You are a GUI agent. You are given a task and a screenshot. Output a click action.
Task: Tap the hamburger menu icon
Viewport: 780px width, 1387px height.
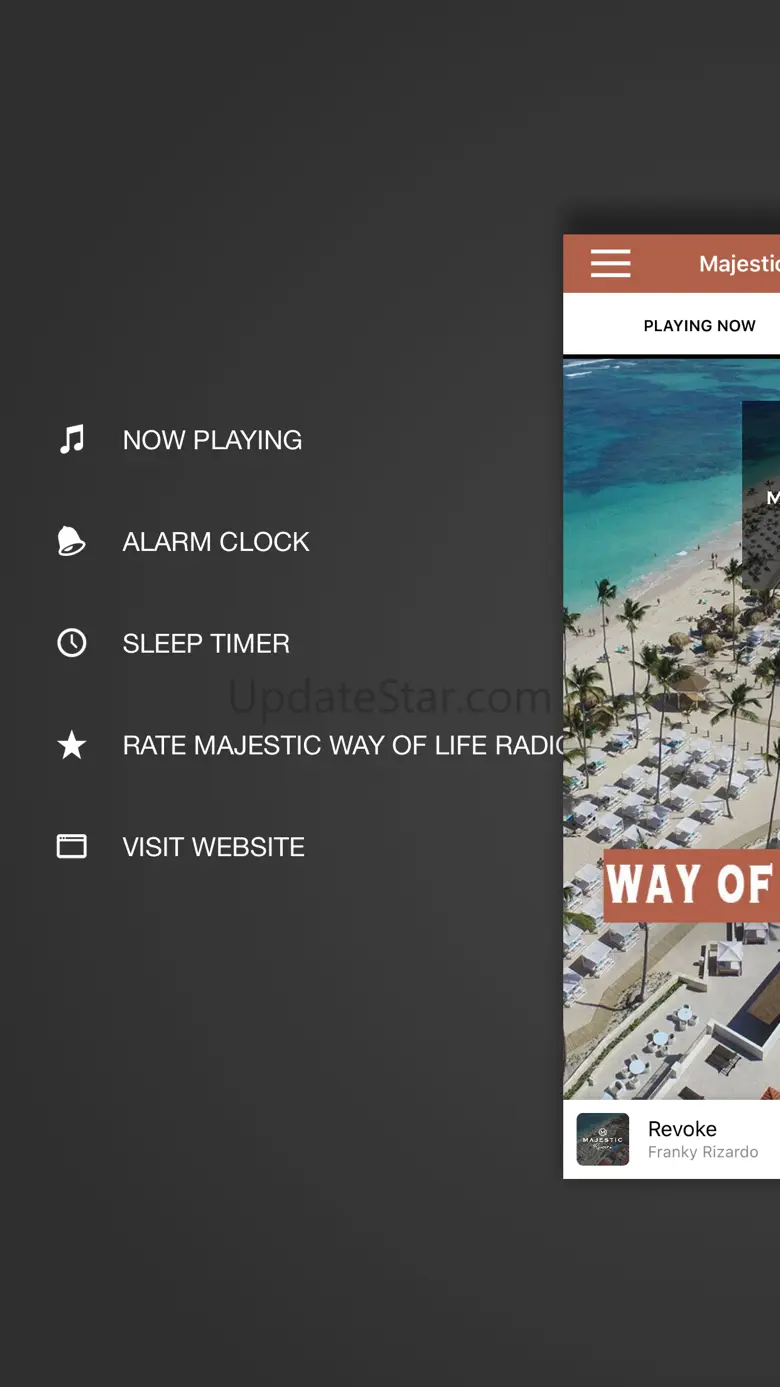[610, 263]
